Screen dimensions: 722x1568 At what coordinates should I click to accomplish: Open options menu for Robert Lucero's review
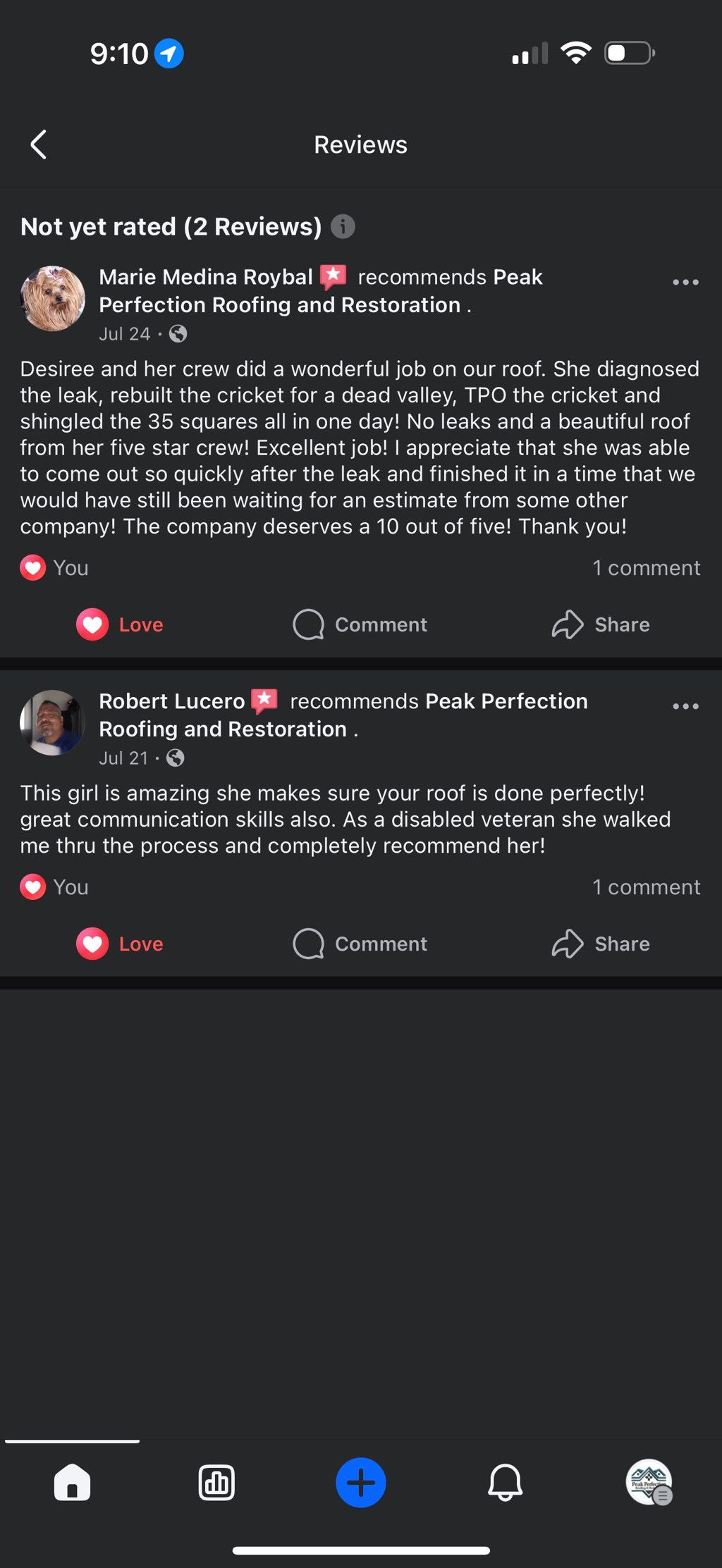[685, 706]
